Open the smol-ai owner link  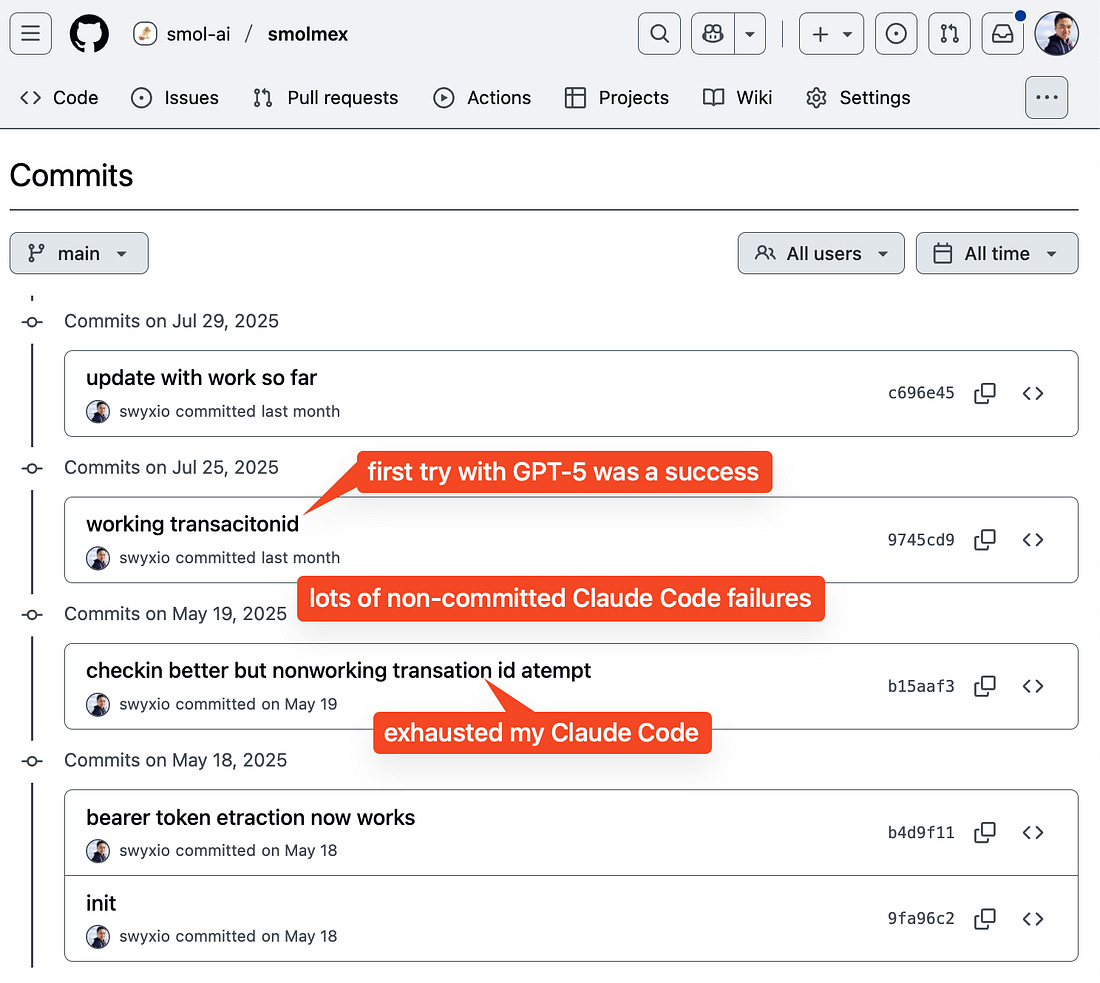[x=198, y=34]
